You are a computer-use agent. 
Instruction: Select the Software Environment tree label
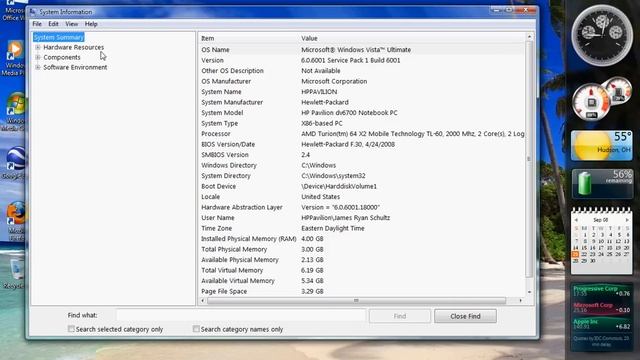75,67
